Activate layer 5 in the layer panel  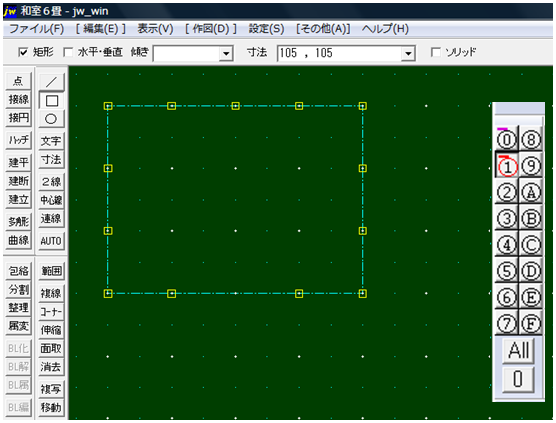tap(506, 271)
